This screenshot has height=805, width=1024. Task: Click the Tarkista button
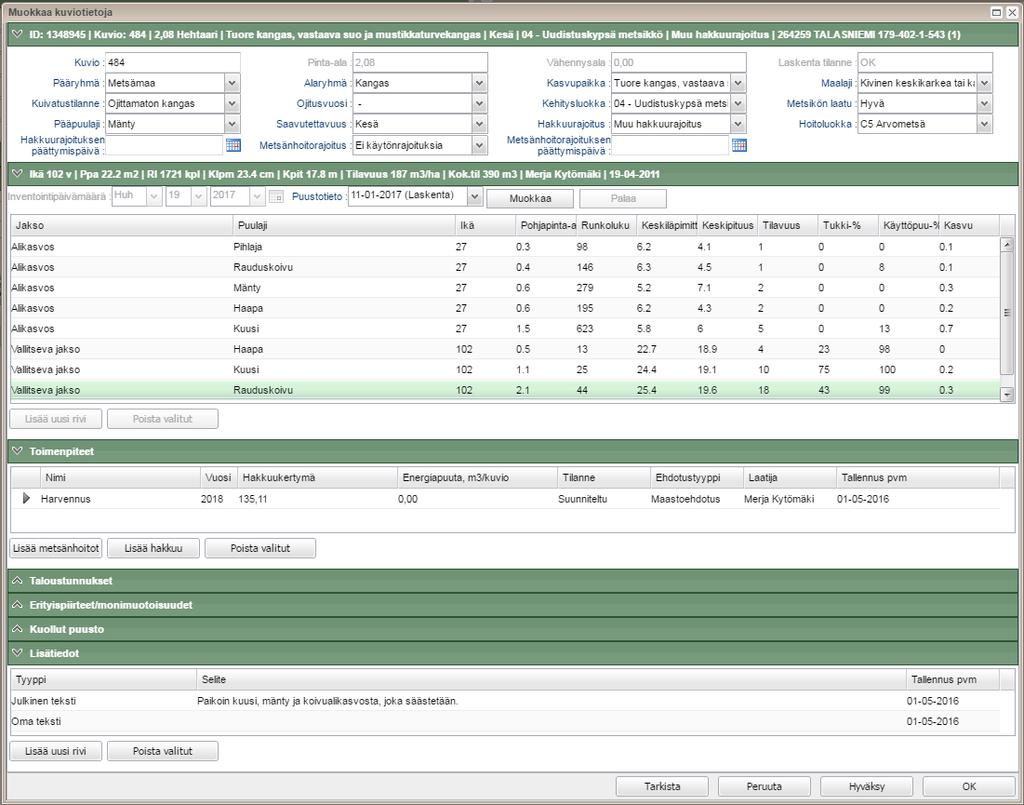point(662,786)
